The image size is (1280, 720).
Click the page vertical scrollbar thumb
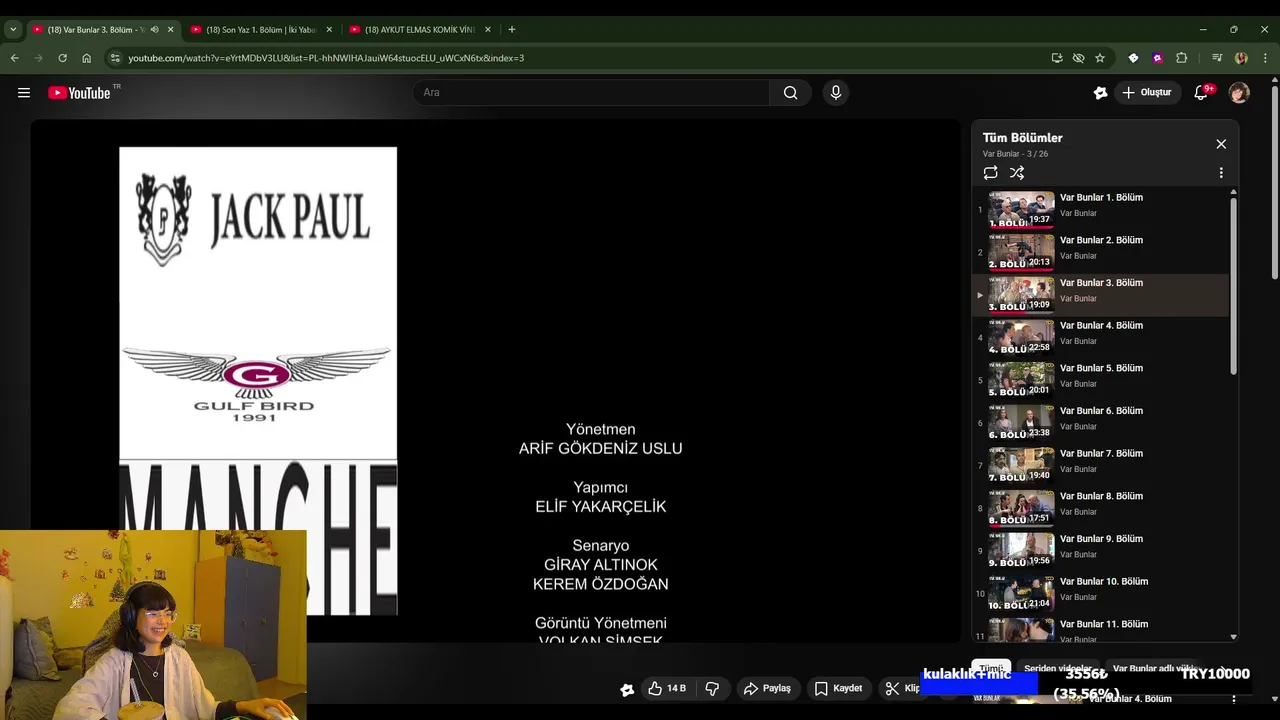(x=1274, y=180)
